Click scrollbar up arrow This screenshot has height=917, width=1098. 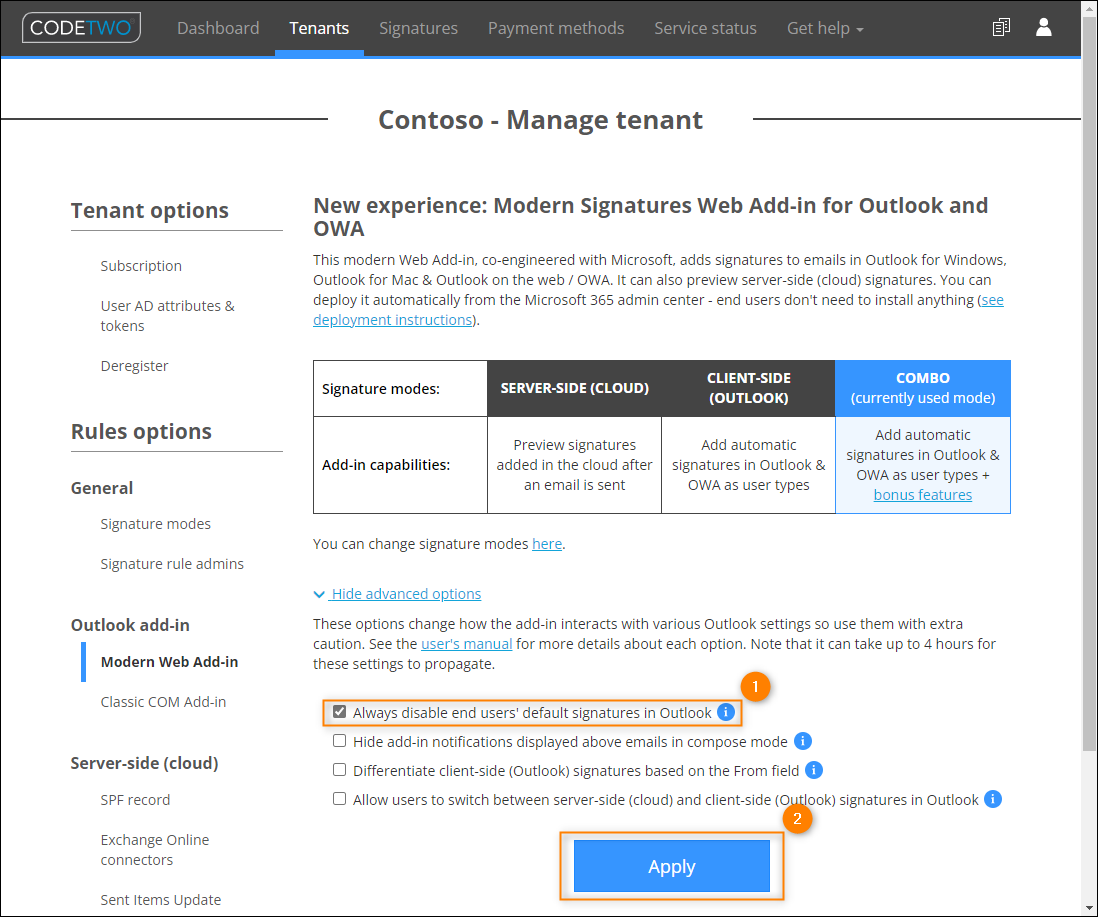click(1090, 8)
